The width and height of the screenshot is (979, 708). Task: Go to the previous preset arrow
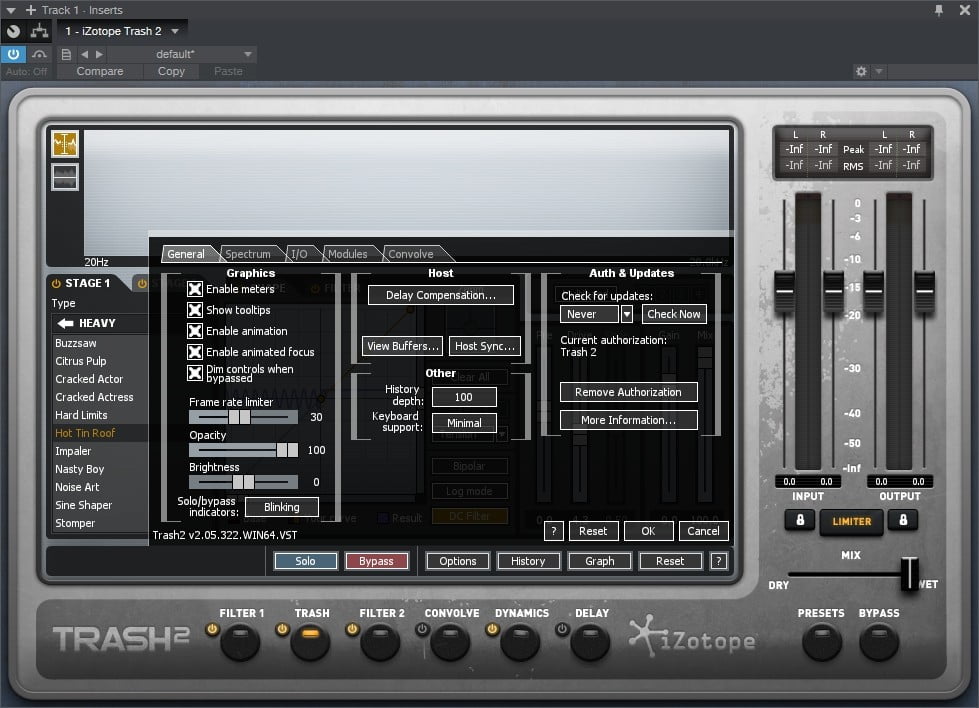point(84,54)
